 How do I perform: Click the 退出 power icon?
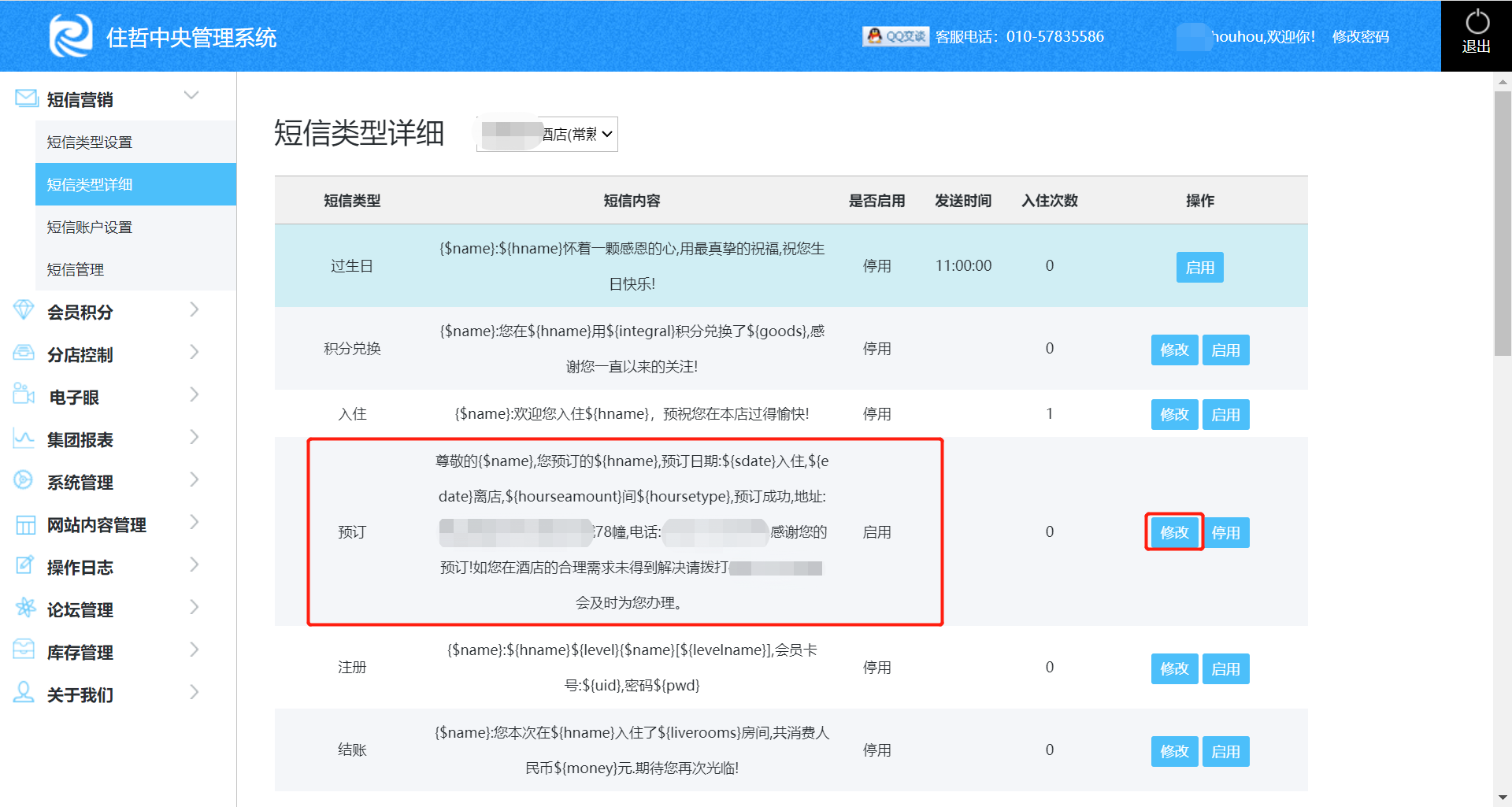[1477, 22]
